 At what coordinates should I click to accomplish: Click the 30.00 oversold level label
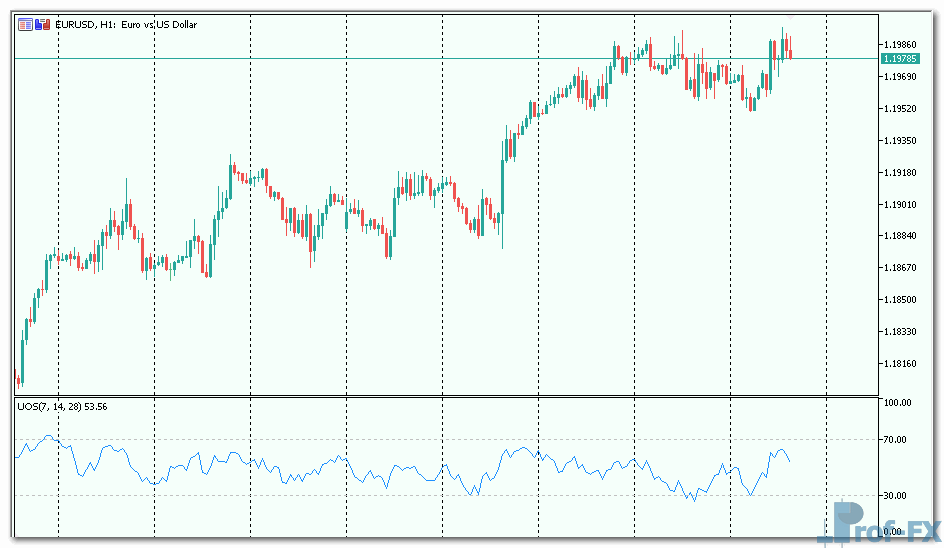click(897, 496)
